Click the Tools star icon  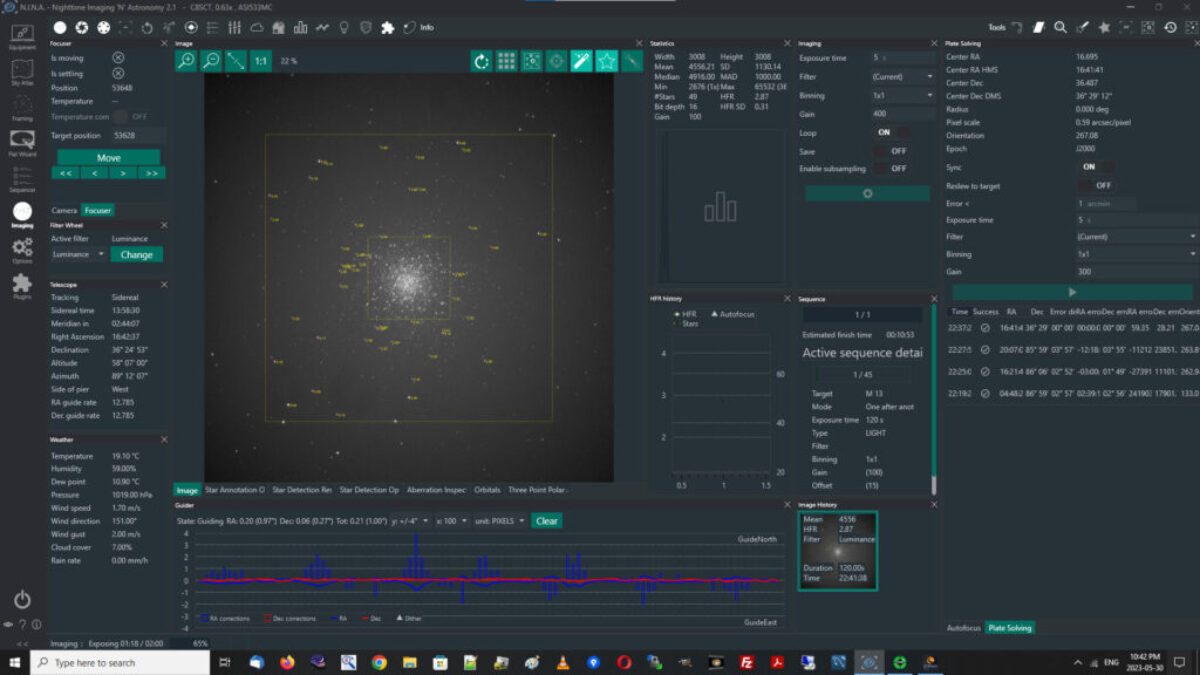[x=1104, y=27]
